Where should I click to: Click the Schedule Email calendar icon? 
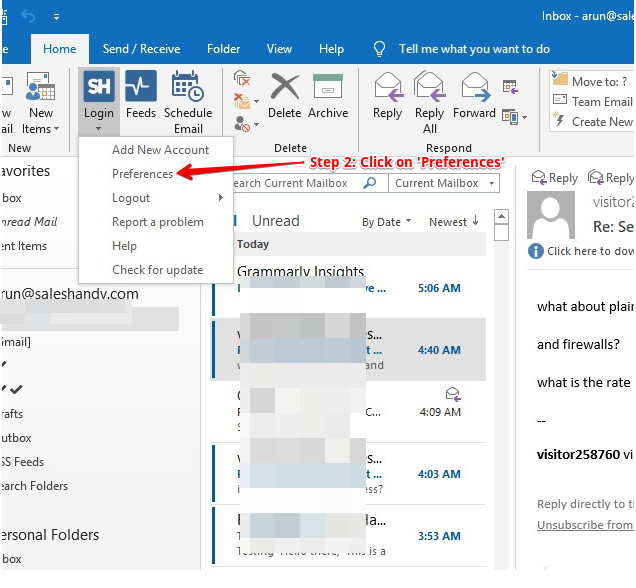[187, 86]
